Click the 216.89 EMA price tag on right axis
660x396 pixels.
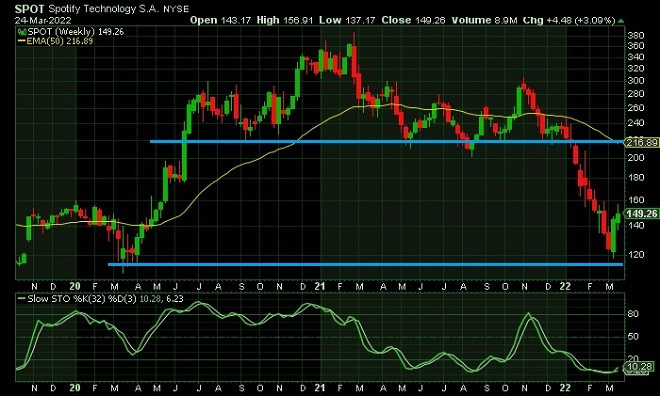coord(642,142)
